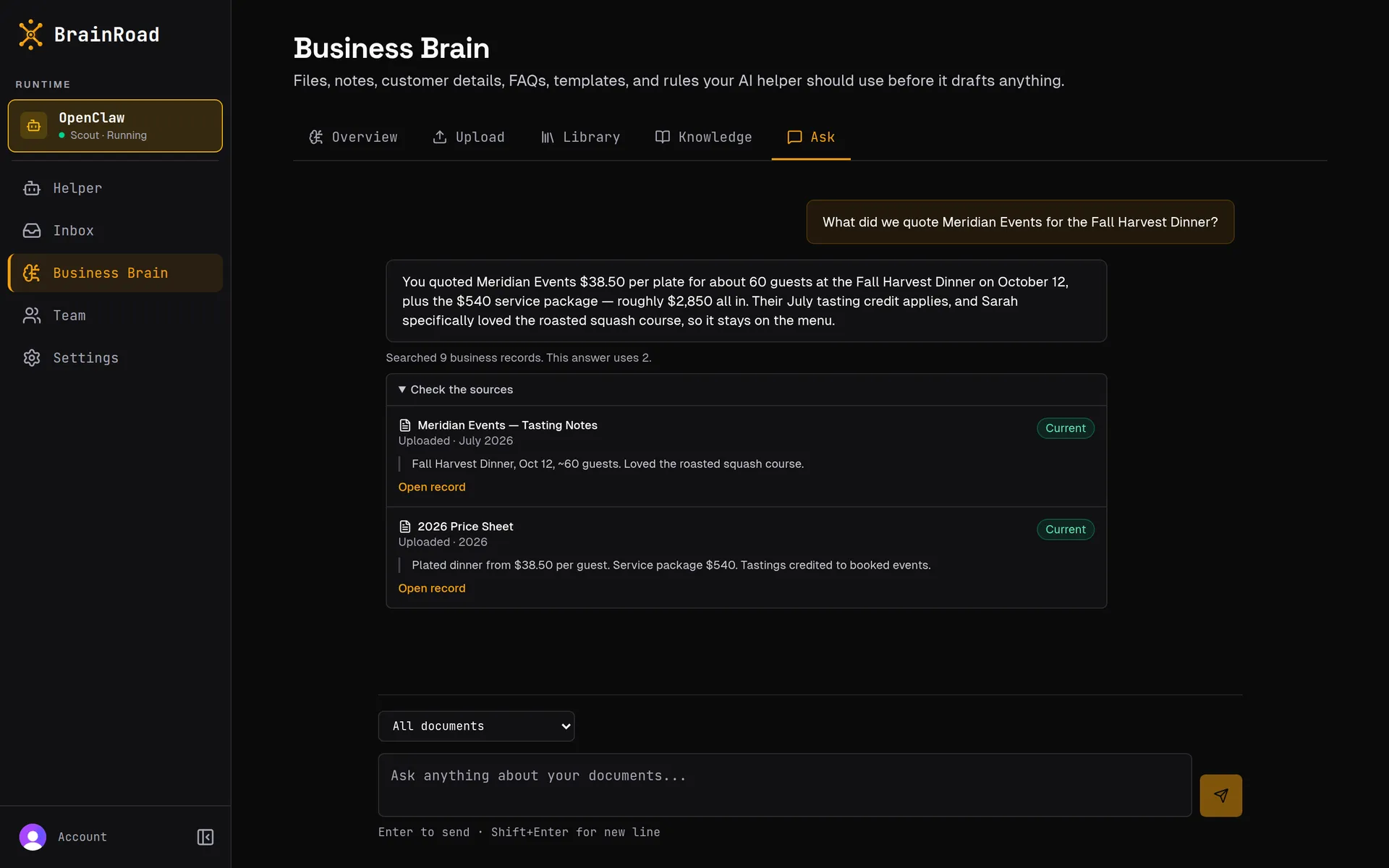Open the Settings page
Image resolution: width=1389 pixels, height=868 pixels.
click(x=115, y=358)
